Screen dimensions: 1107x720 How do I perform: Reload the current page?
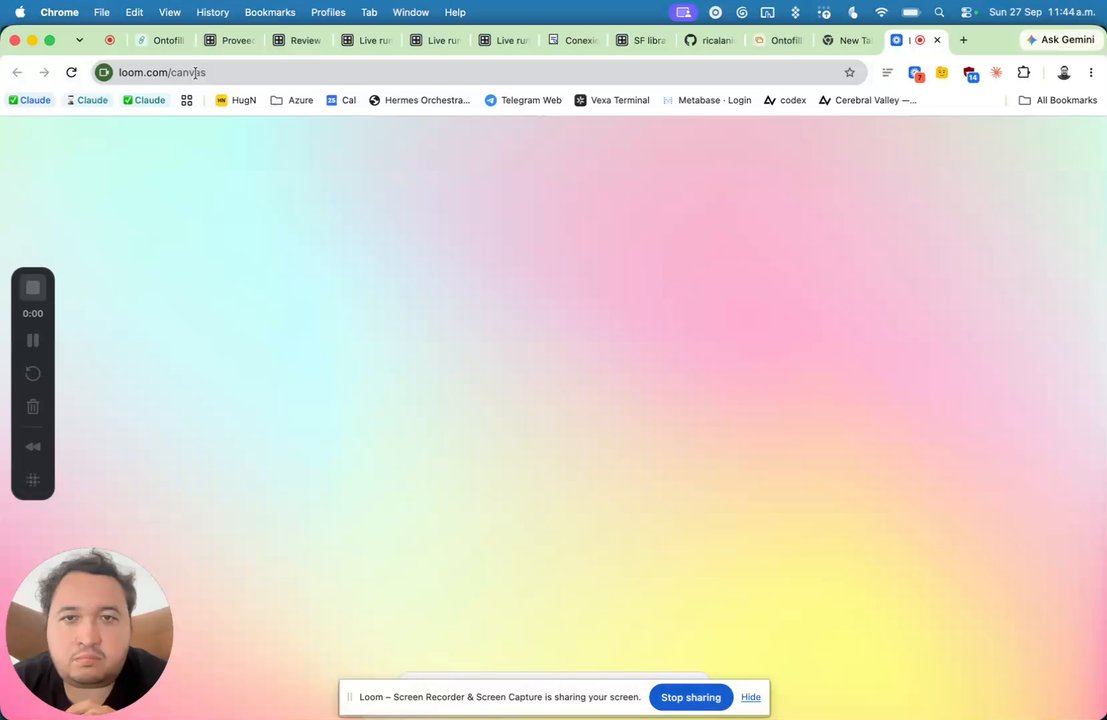71,72
